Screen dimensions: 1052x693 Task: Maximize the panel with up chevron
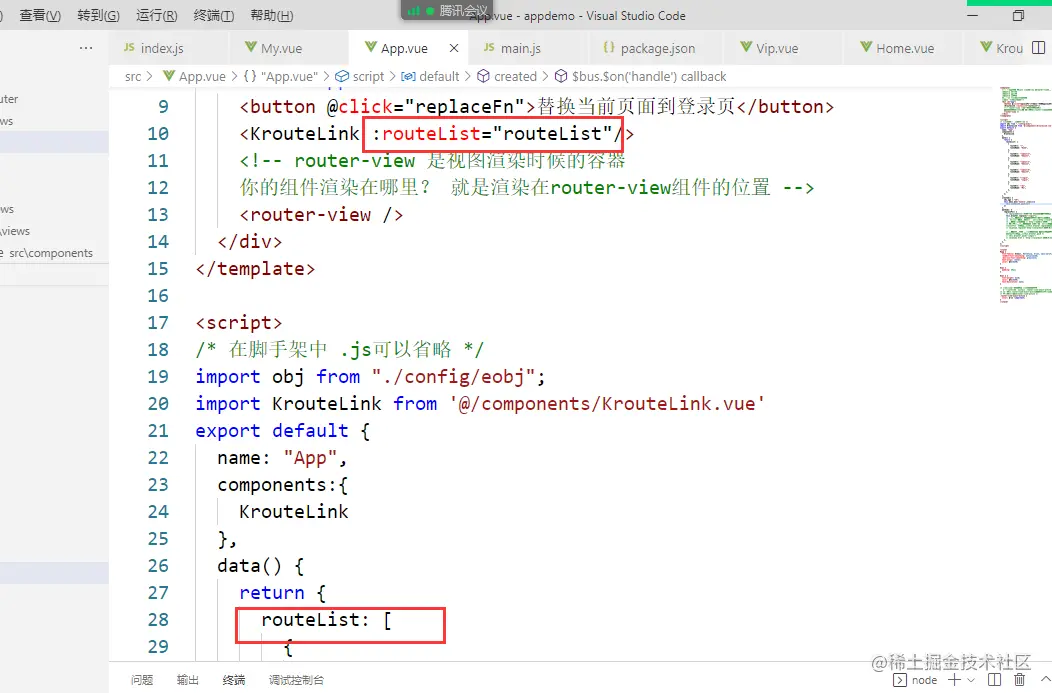pyautogui.click(x=1045, y=680)
